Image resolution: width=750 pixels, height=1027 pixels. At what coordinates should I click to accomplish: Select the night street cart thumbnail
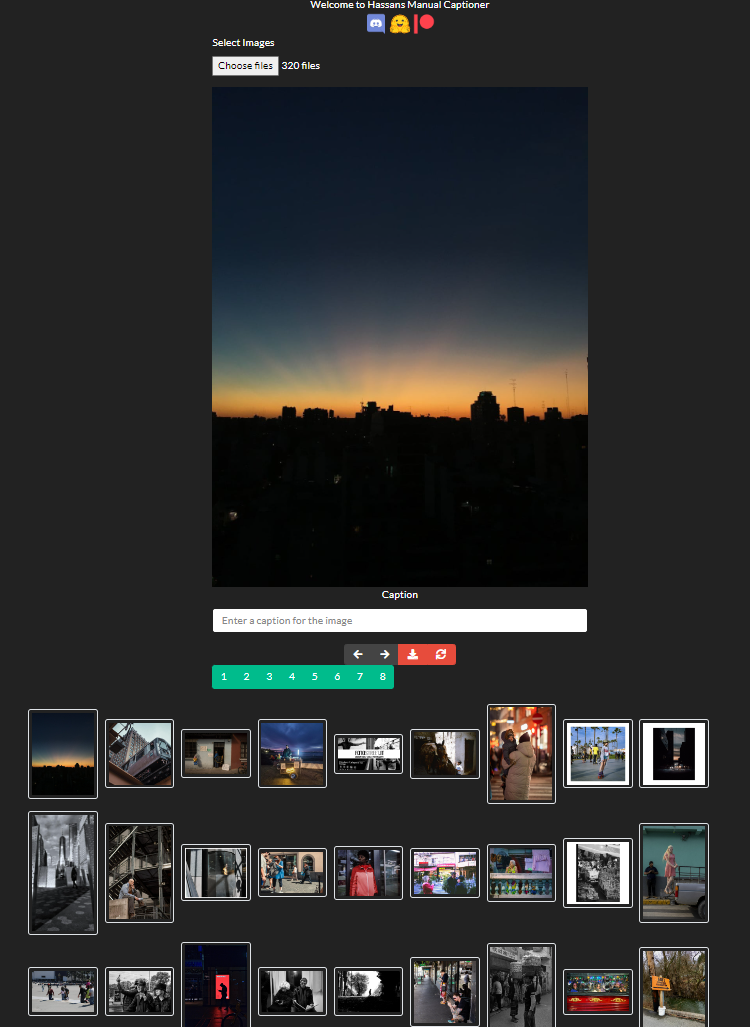[292, 754]
